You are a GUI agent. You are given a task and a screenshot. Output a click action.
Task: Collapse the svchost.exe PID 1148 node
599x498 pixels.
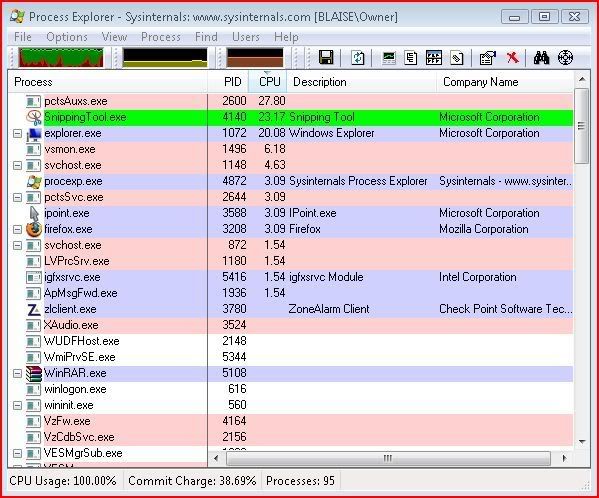(x=17, y=165)
